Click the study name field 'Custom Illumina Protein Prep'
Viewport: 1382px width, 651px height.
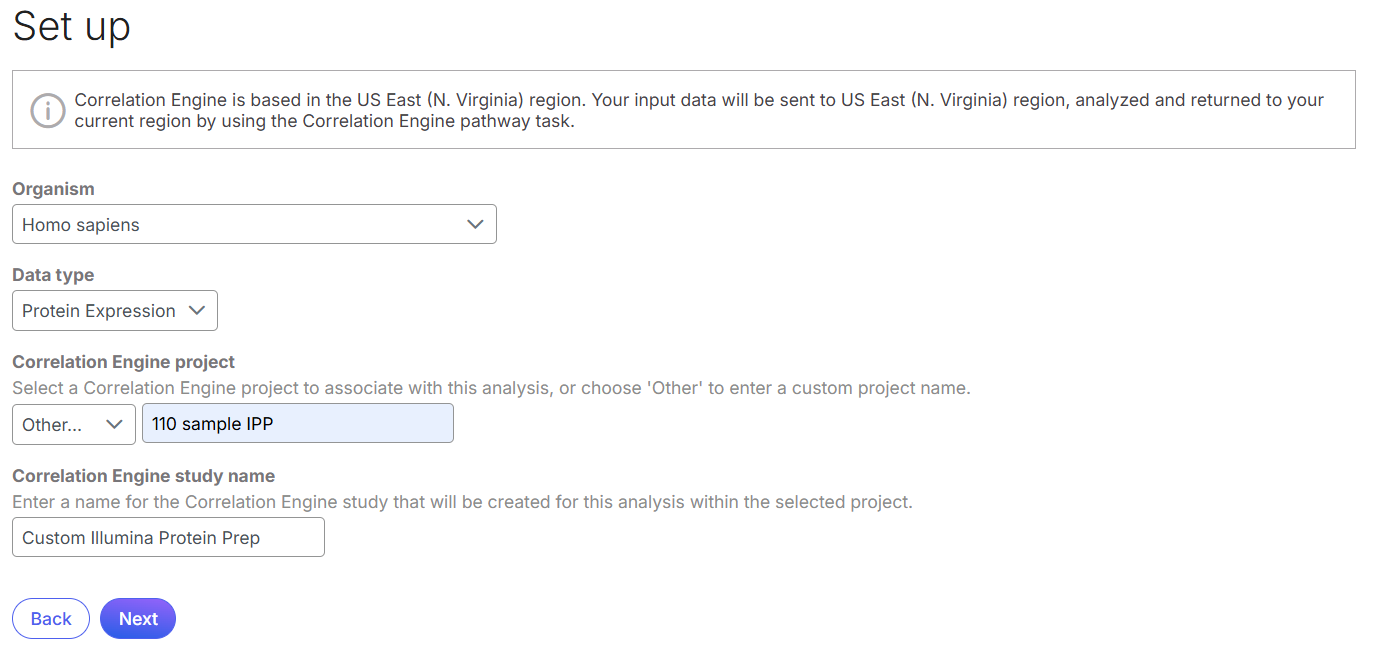[x=168, y=537]
